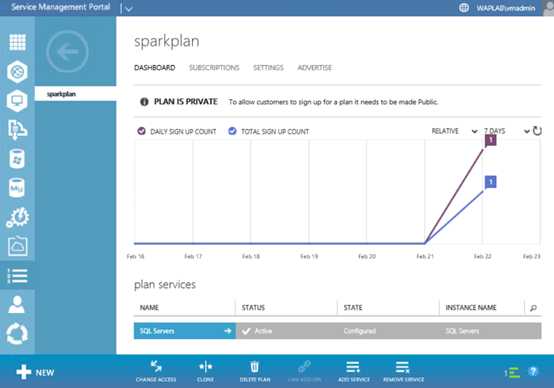The height and width of the screenshot is (388, 554).
Task: Search plan services with magnifier icon
Action: coord(533,308)
